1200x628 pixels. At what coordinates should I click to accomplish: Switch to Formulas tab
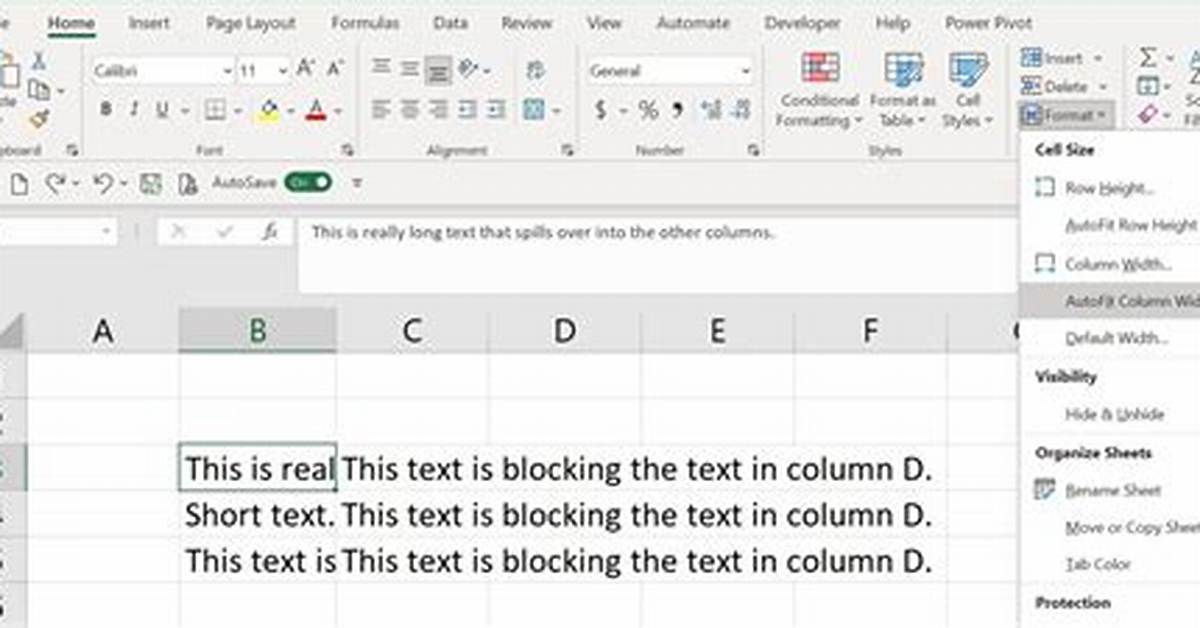coord(365,22)
